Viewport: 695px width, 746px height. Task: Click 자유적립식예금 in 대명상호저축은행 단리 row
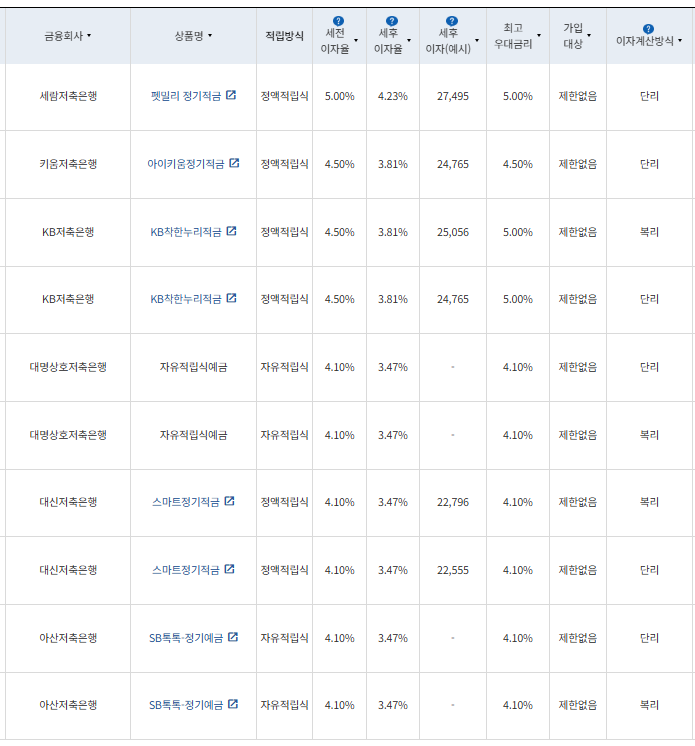193,367
